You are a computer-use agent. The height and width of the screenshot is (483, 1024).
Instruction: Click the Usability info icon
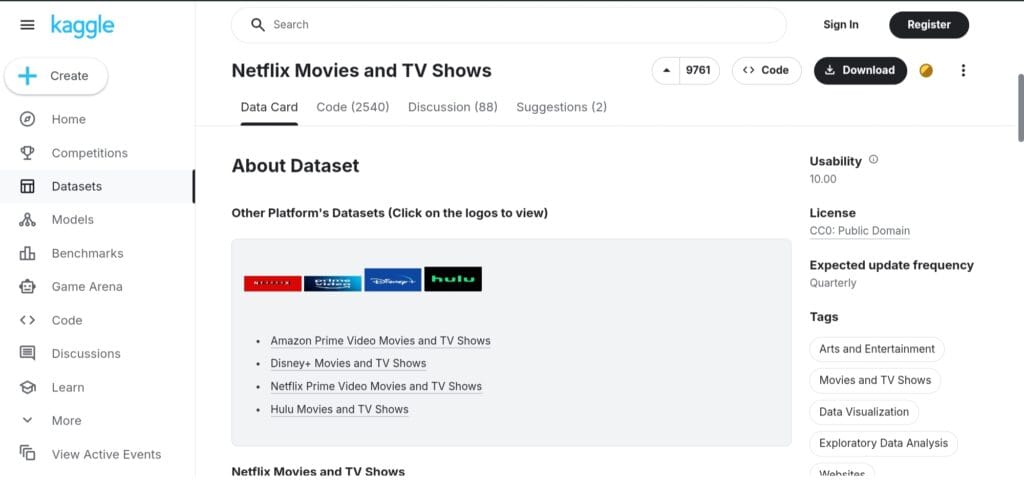point(873,160)
